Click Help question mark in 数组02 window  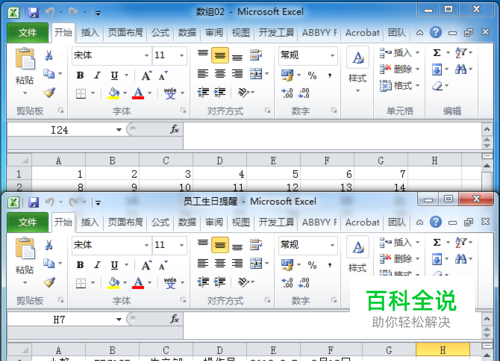point(436,32)
